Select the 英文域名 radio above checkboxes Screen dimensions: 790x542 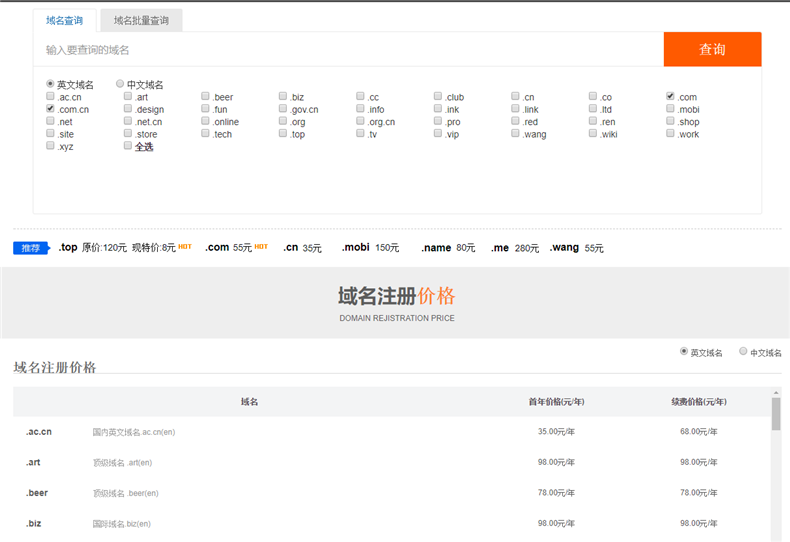51,85
